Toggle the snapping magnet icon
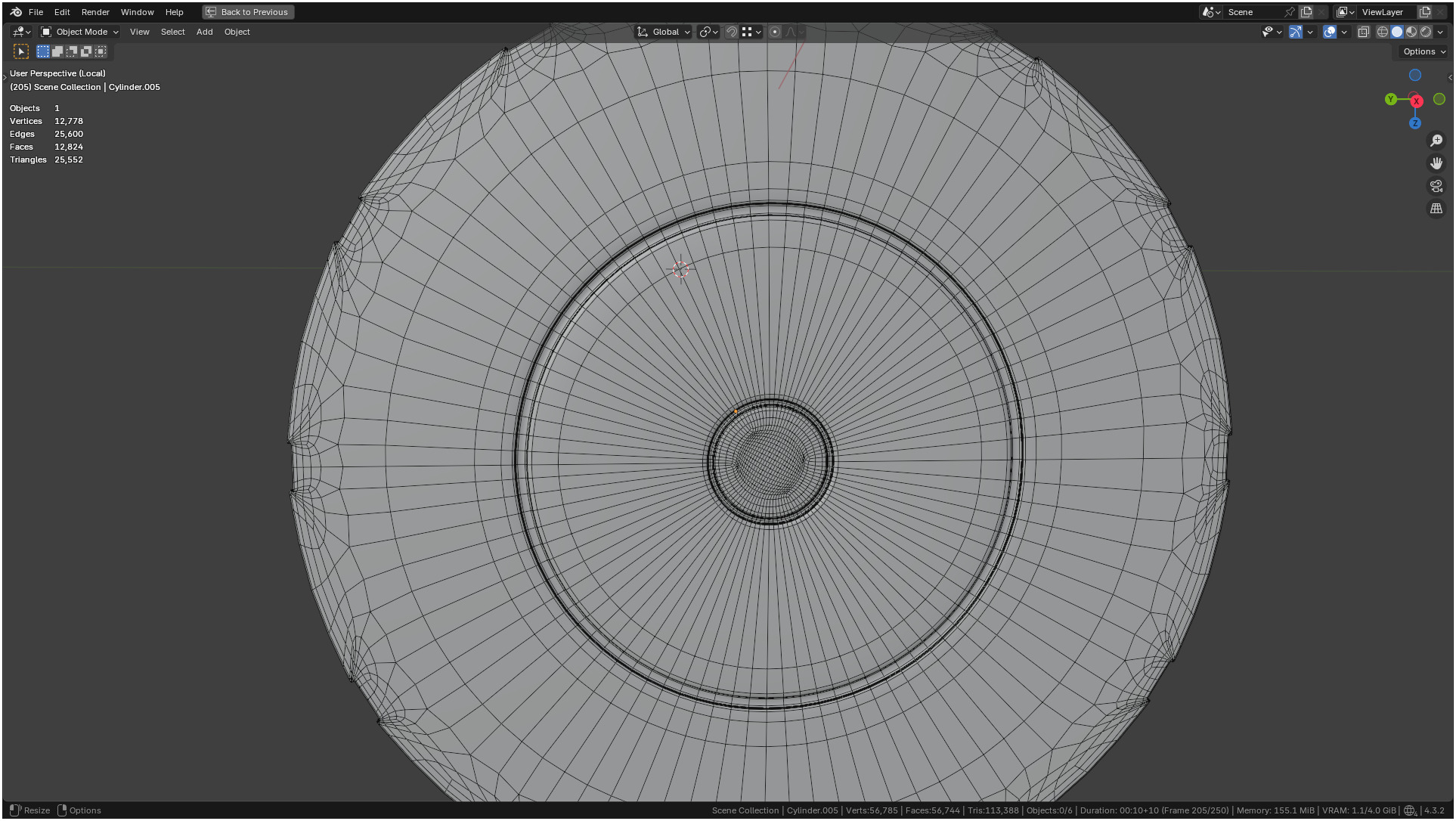Image resolution: width=1456 pixels, height=821 pixels. (x=731, y=32)
